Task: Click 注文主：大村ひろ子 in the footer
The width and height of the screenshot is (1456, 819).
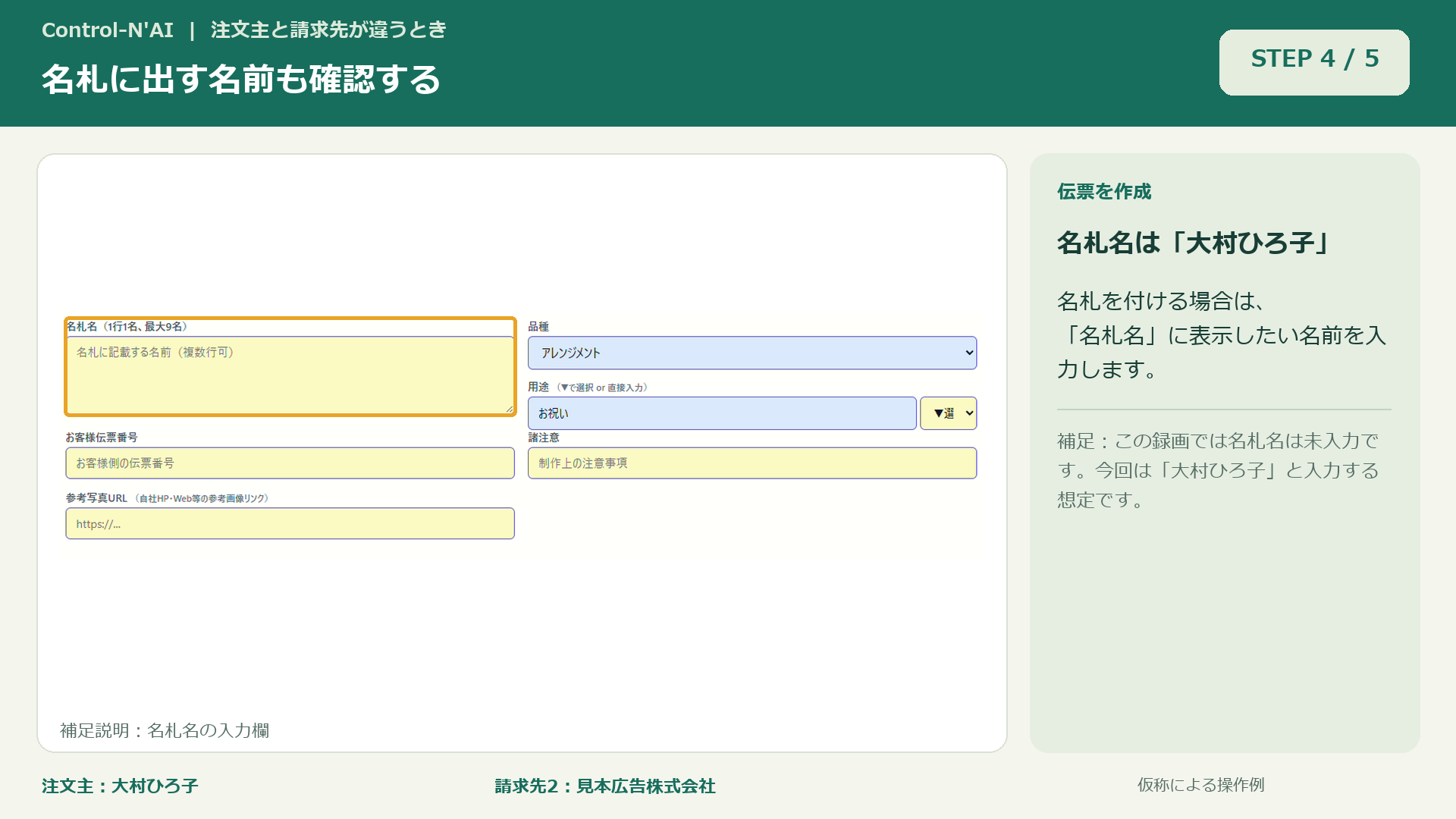Action: (x=120, y=786)
